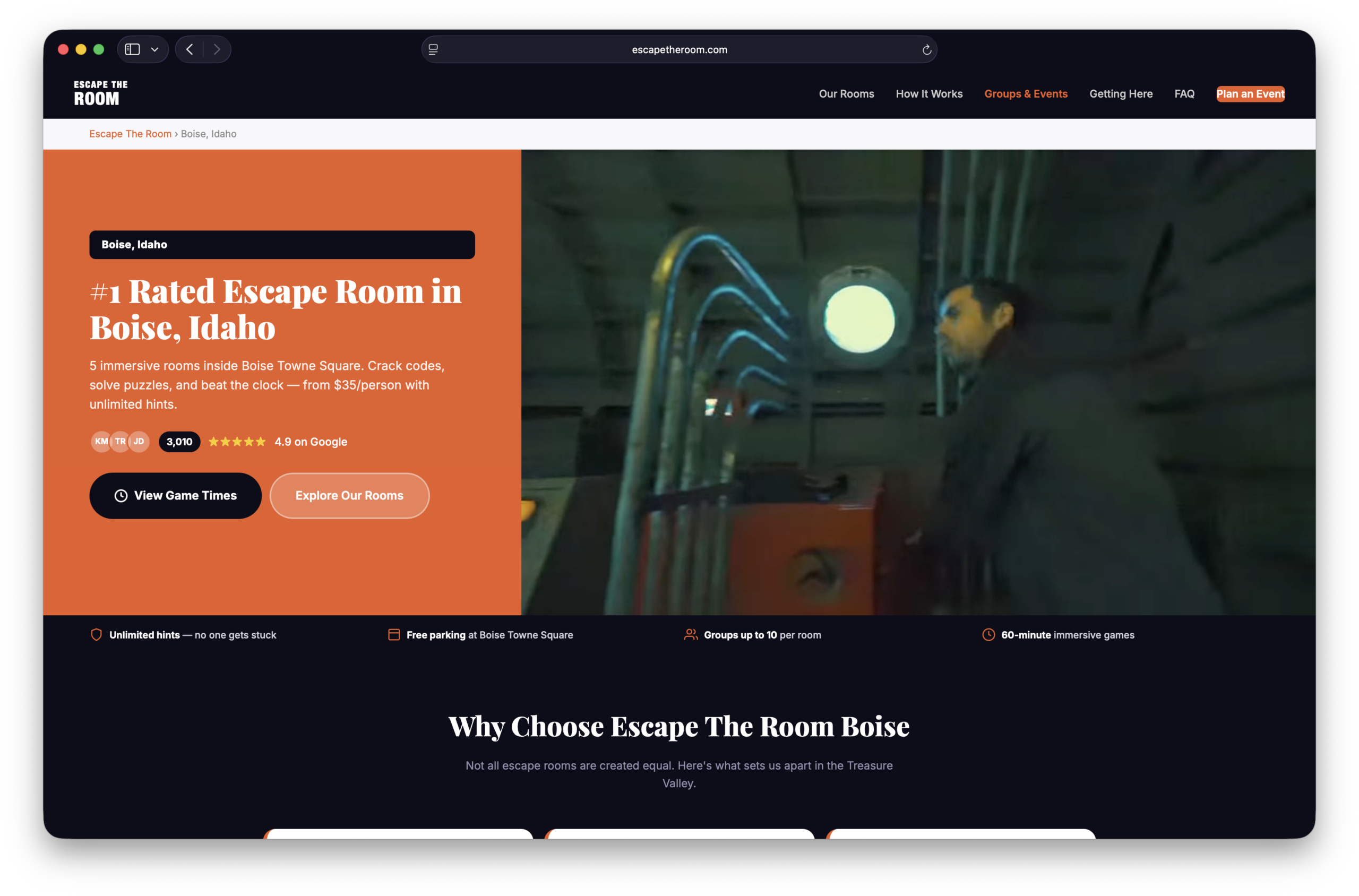Close the window with the red button
Screen dimensions: 1359x896
coord(63,50)
